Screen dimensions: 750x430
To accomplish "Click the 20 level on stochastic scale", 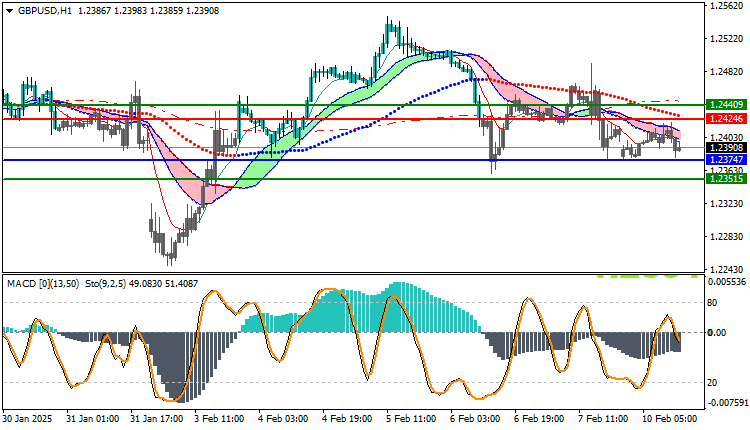I will tap(712, 382).
